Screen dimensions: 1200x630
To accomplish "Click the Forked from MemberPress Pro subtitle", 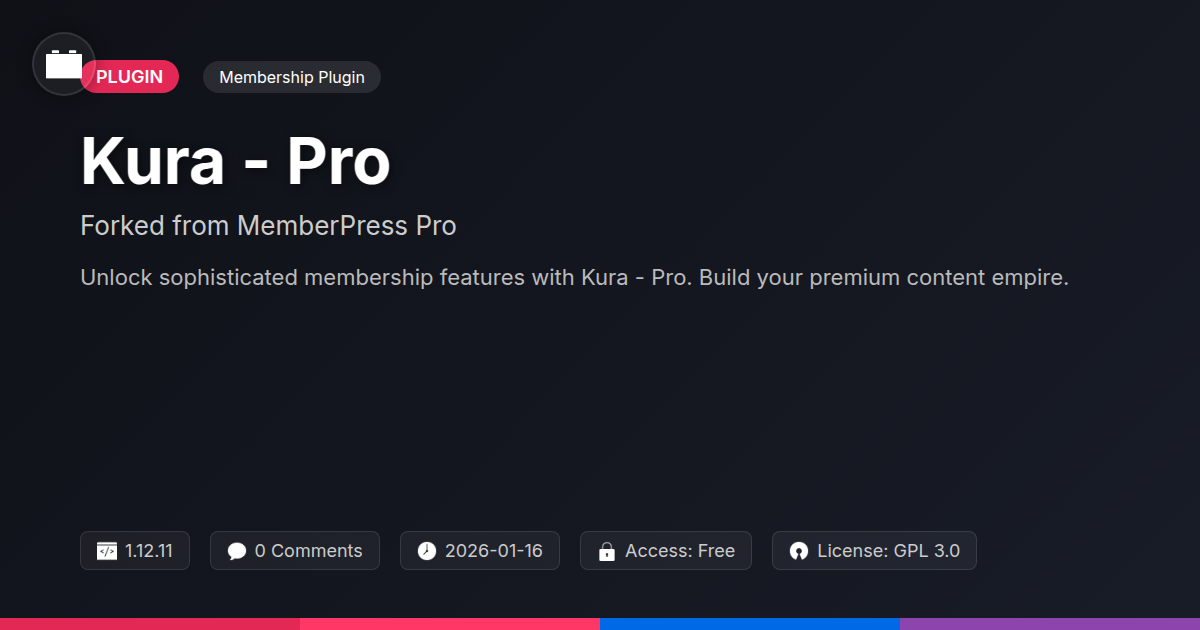I will (x=268, y=226).
